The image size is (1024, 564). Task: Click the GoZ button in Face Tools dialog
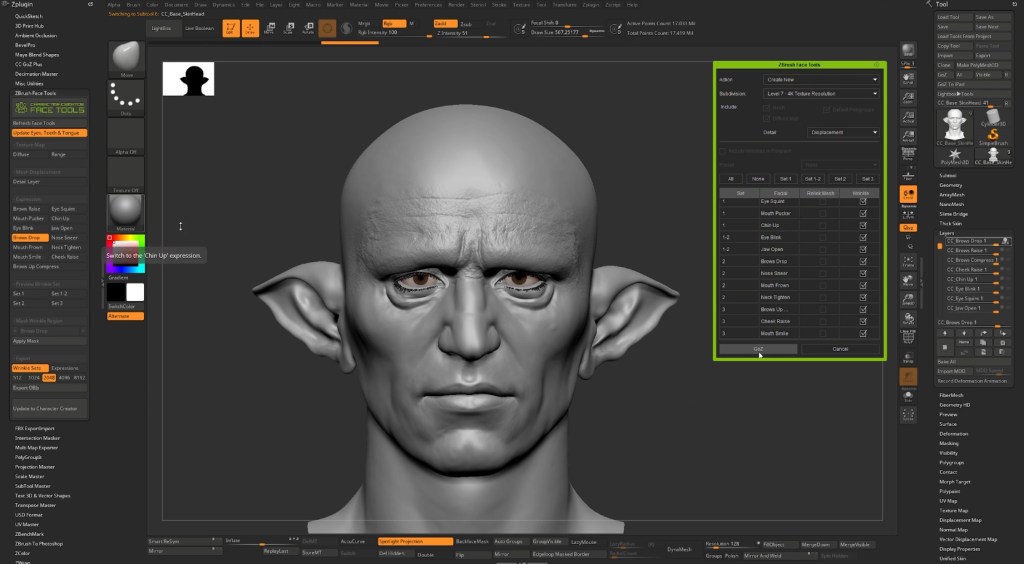click(x=758, y=349)
